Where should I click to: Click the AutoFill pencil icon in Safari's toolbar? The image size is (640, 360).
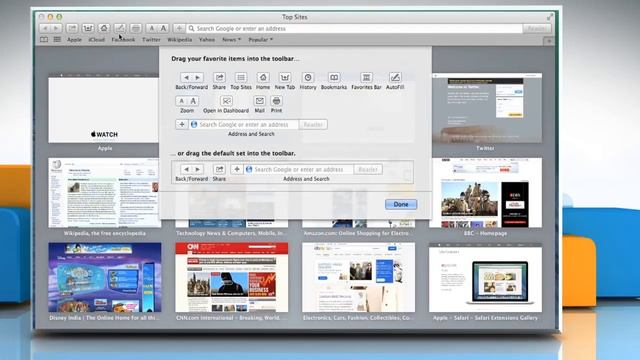(x=120, y=28)
